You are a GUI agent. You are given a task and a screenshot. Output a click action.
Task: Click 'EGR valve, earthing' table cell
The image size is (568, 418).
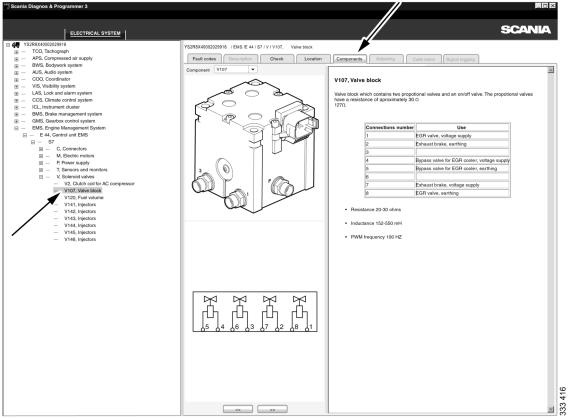(463, 193)
